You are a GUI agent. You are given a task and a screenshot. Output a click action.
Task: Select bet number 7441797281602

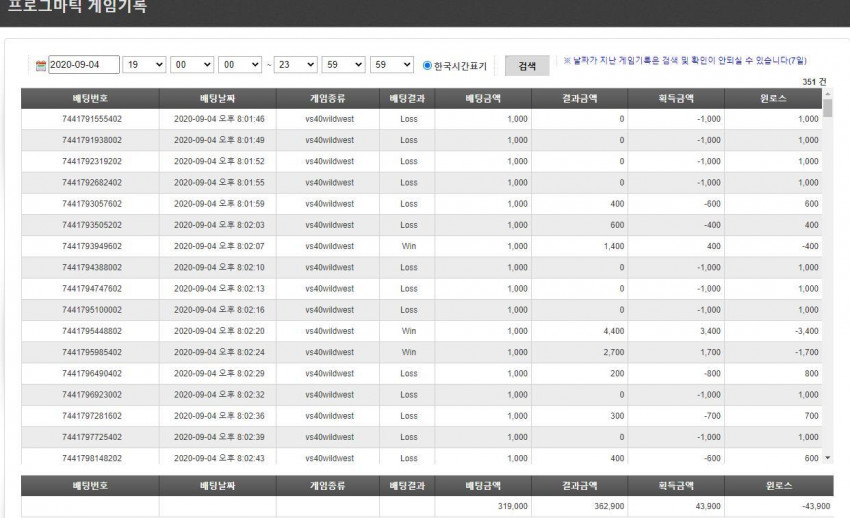pos(92,416)
